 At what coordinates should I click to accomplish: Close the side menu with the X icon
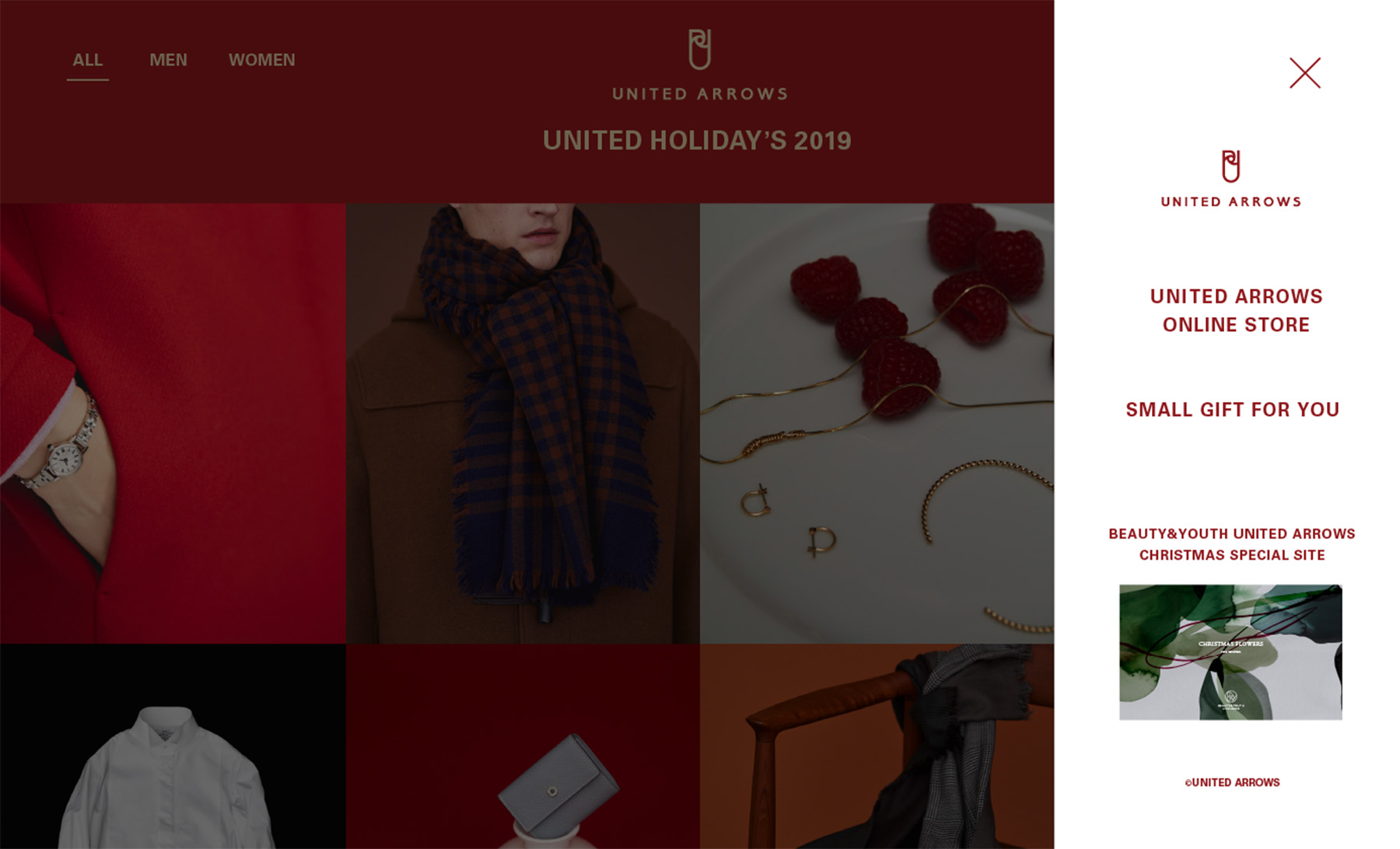point(1304,73)
